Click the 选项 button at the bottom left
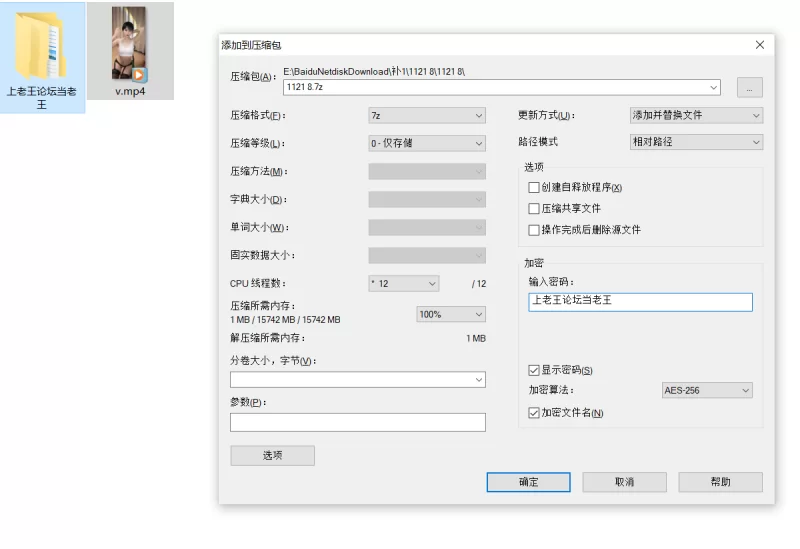This screenshot has width=800, height=549. (272, 456)
